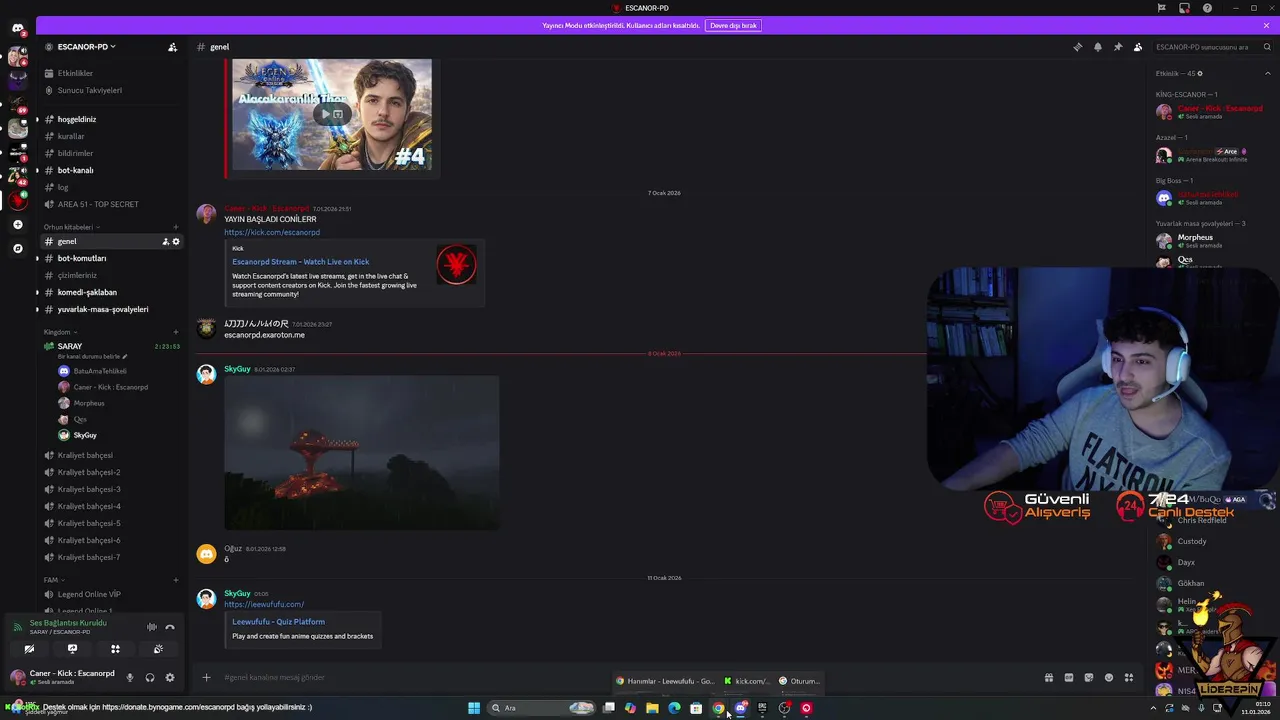
Task: Open the ESCANOR-PD server name dropdown
Action: pos(86,47)
